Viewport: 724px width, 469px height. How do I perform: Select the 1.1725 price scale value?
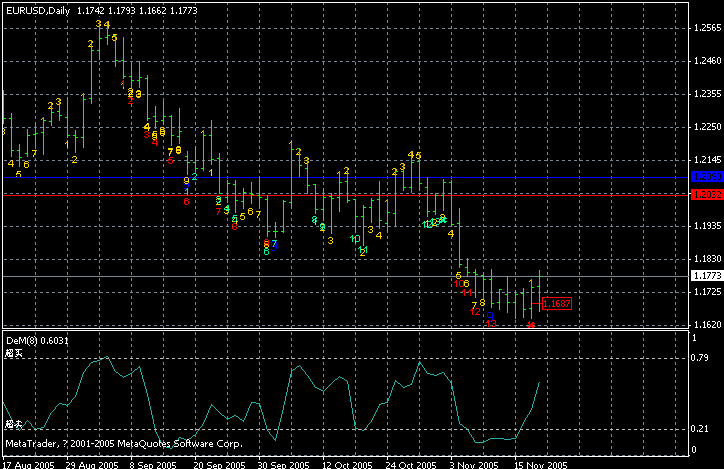click(707, 292)
